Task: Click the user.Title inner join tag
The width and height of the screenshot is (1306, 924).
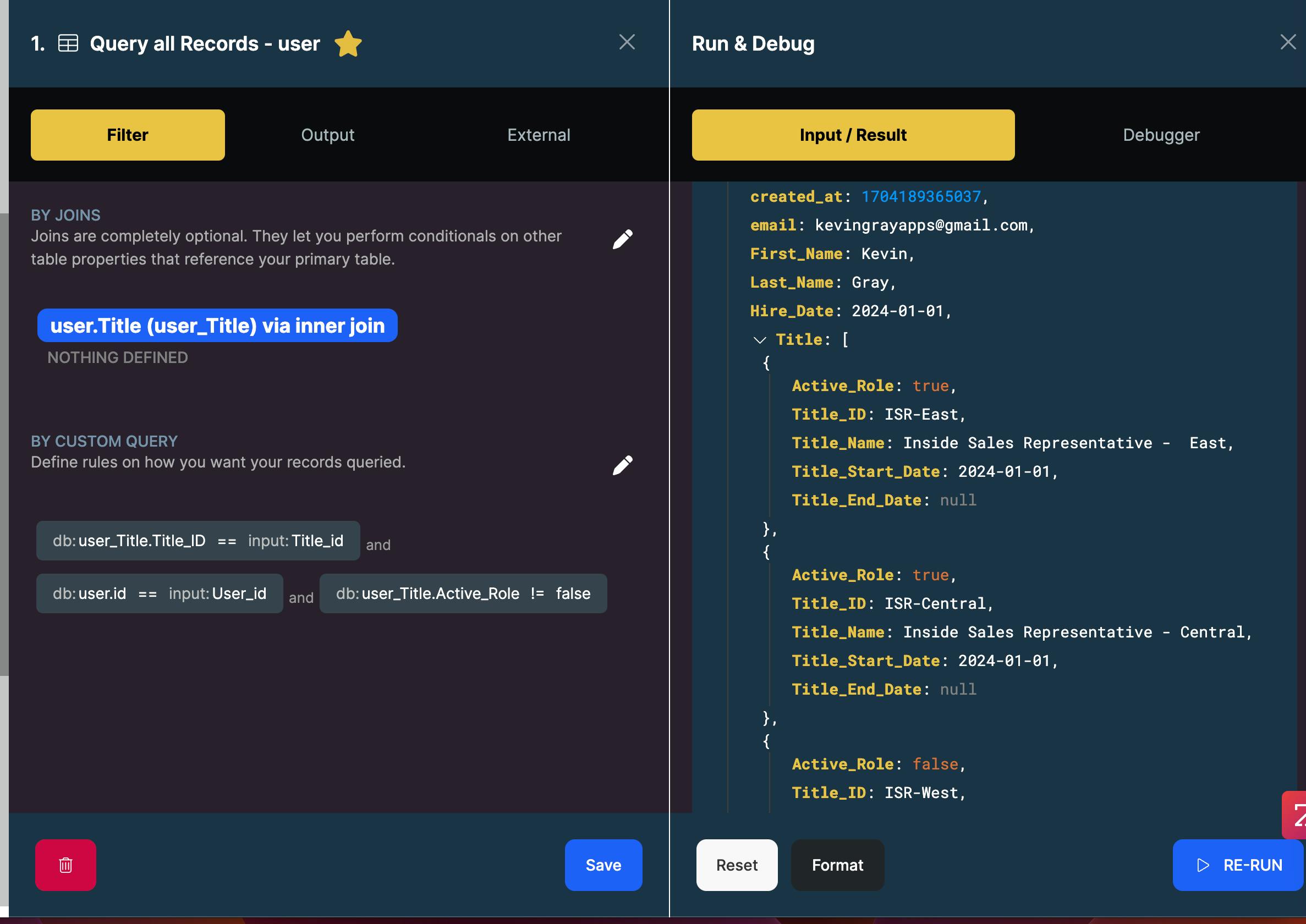Action: [x=217, y=326]
